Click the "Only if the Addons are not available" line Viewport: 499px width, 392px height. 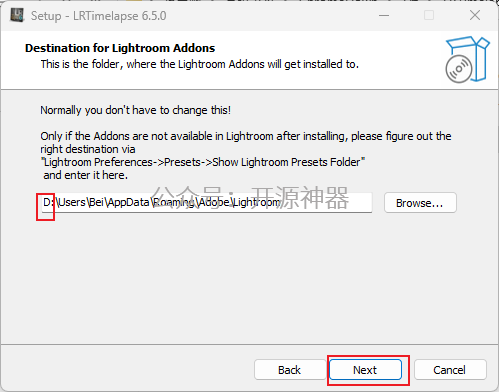tap(246, 136)
